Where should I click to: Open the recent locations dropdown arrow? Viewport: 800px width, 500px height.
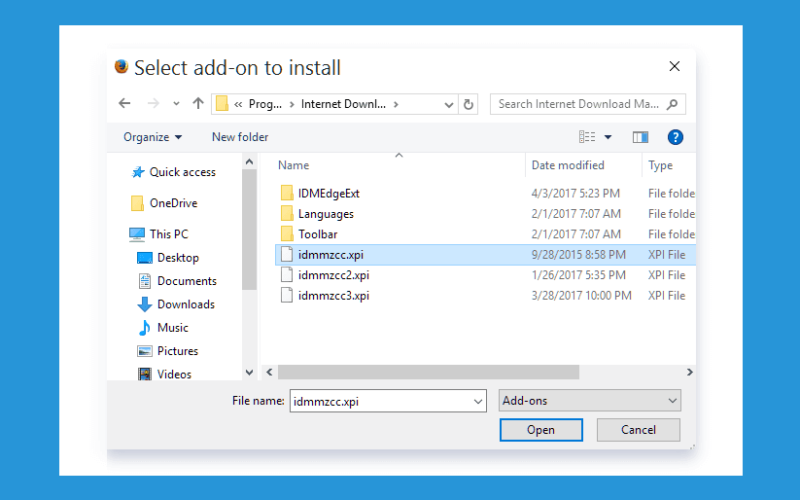pyautogui.click(x=176, y=104)
